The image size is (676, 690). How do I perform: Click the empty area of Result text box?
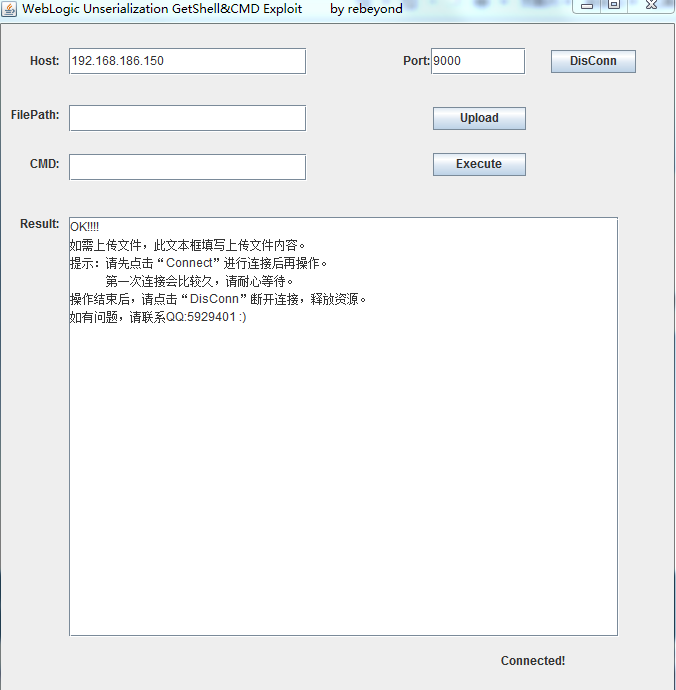343,480
